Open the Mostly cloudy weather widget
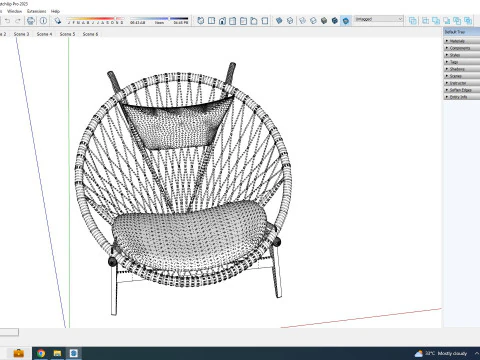This screenshot has width=480, height=360. [x=441, y=353]
